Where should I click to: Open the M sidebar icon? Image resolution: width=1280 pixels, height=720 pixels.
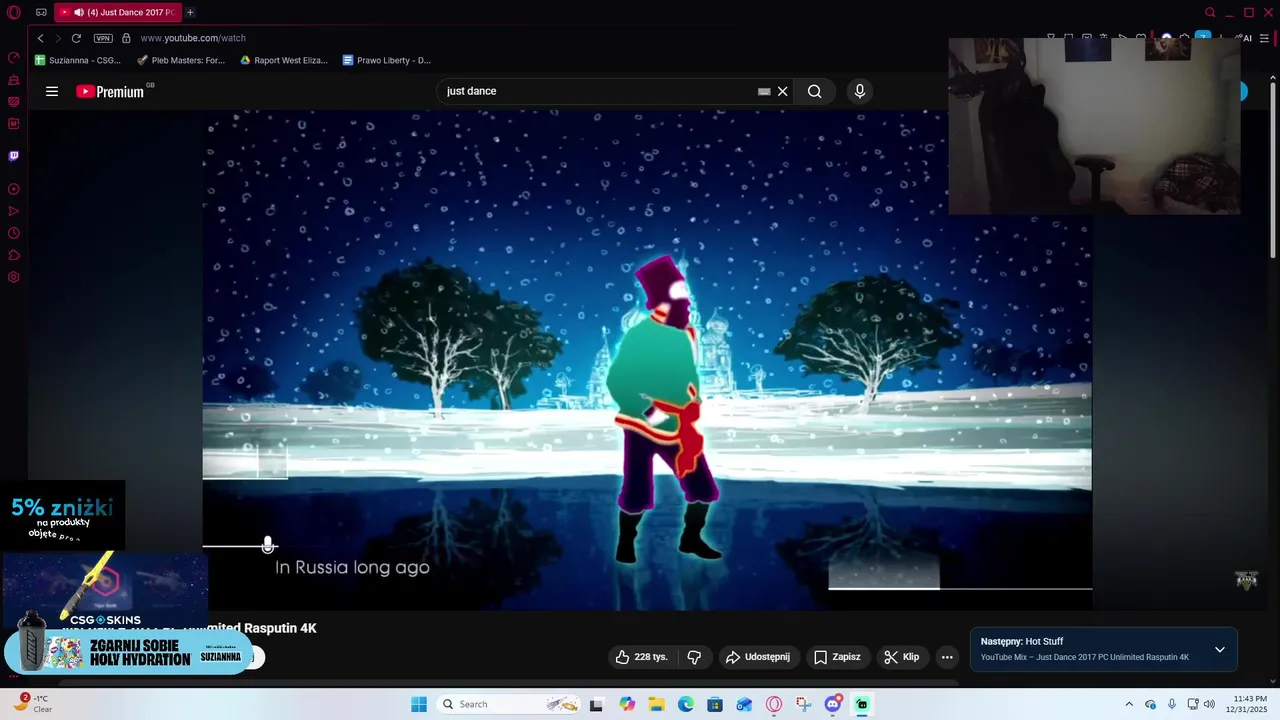pyautogui.click(x=14, y=124)
